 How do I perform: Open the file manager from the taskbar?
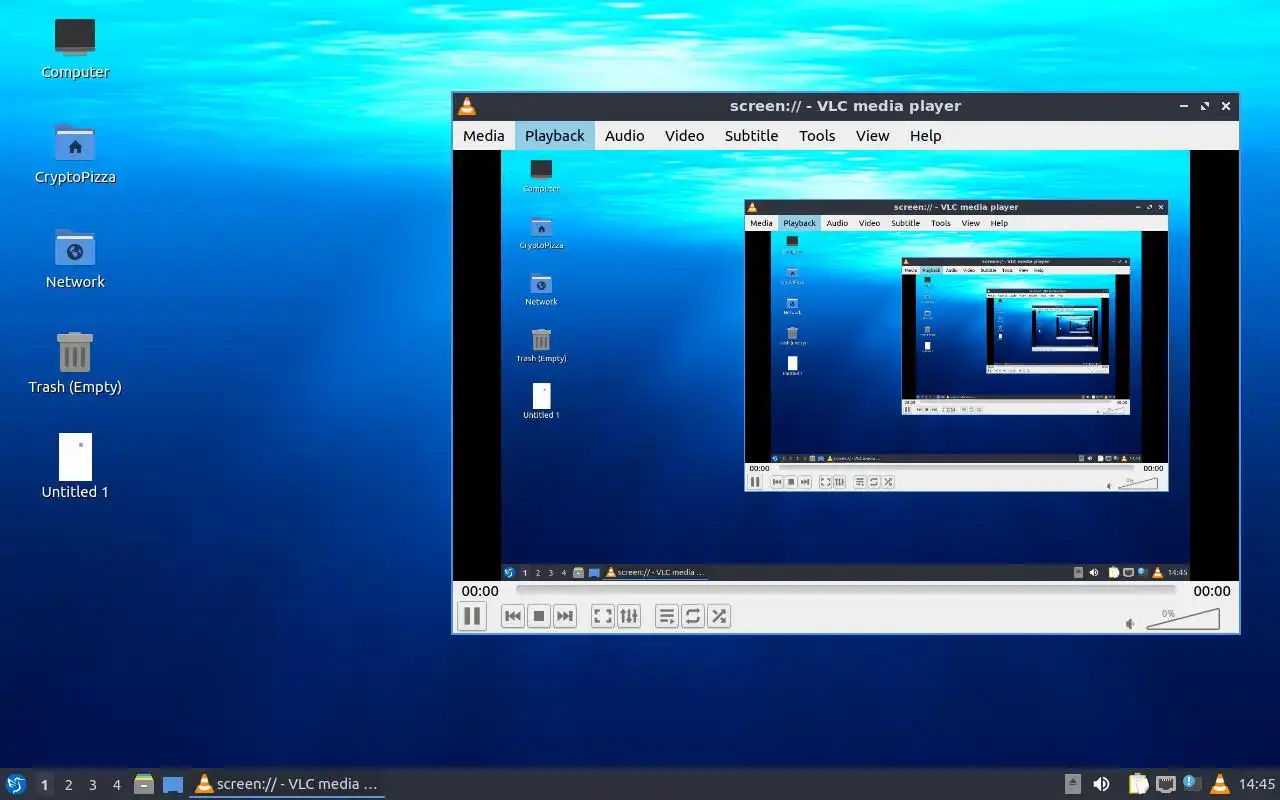tap(144, 784)
